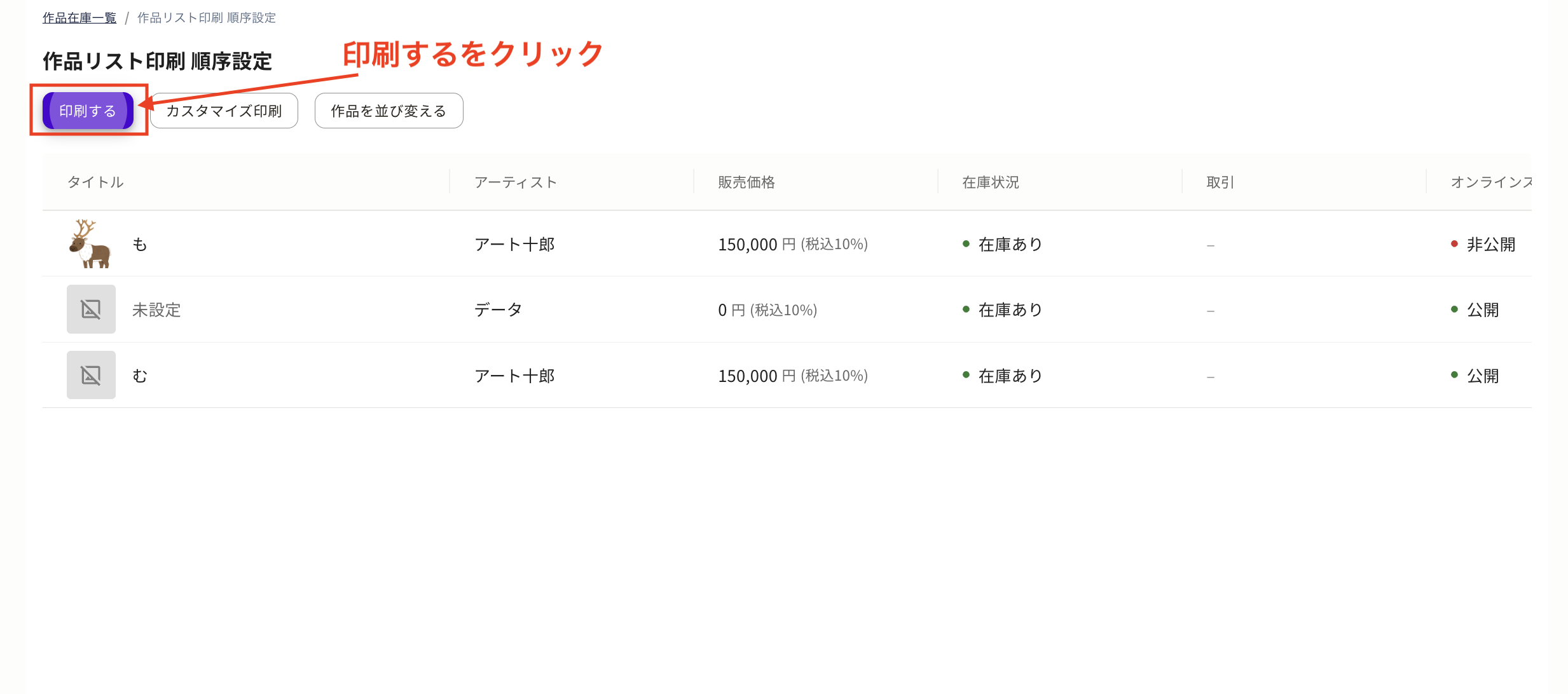Image resolution: width=1568 pixels, height=694 pixels.
Task: Toggle 公開 status on the む row
Action: click(x=1483, y=375)
